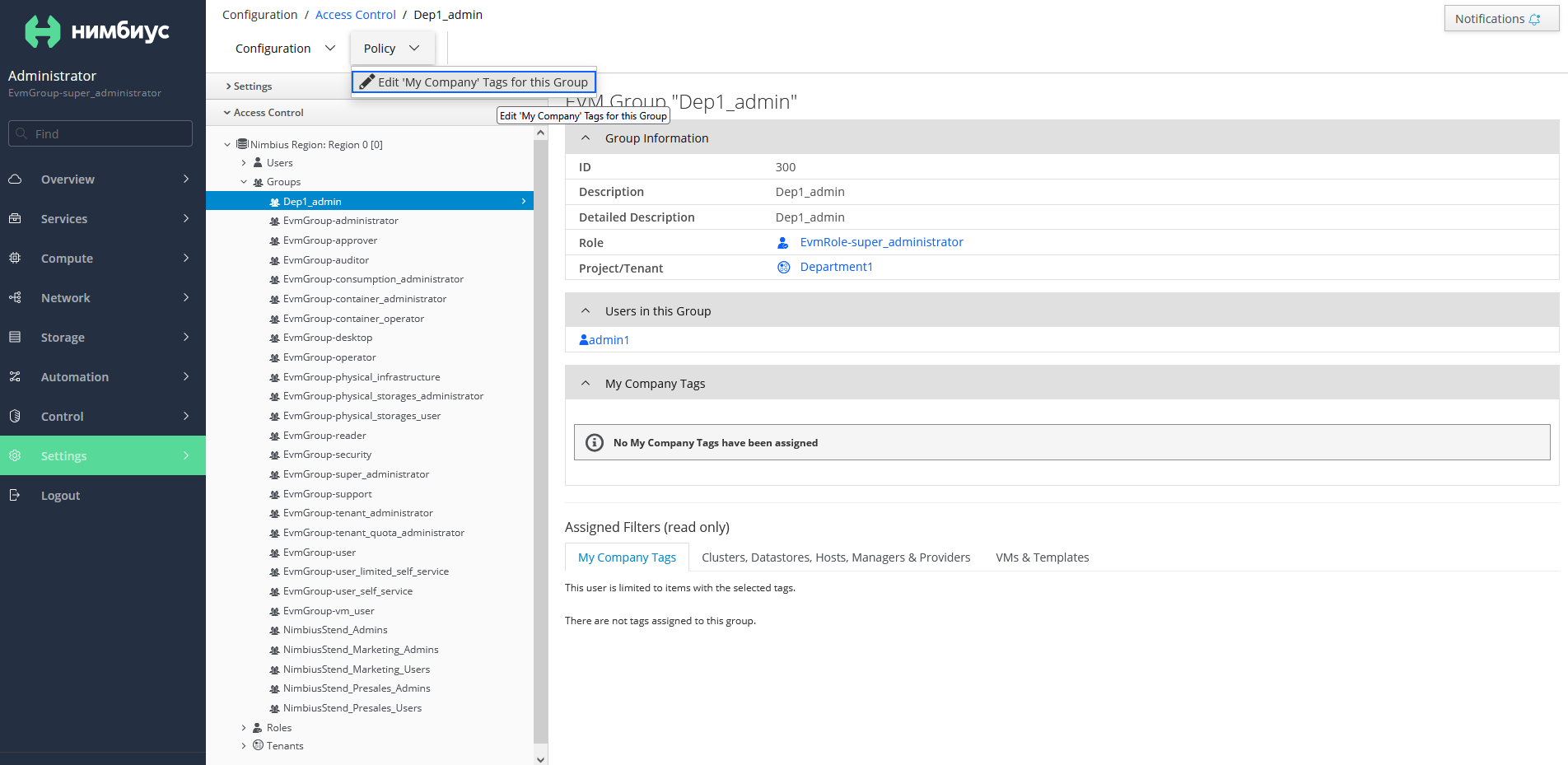Screen dimensions: 1568x765
Task: Click the Nimbius Region server icon
Action: click(x=242, y=144)
